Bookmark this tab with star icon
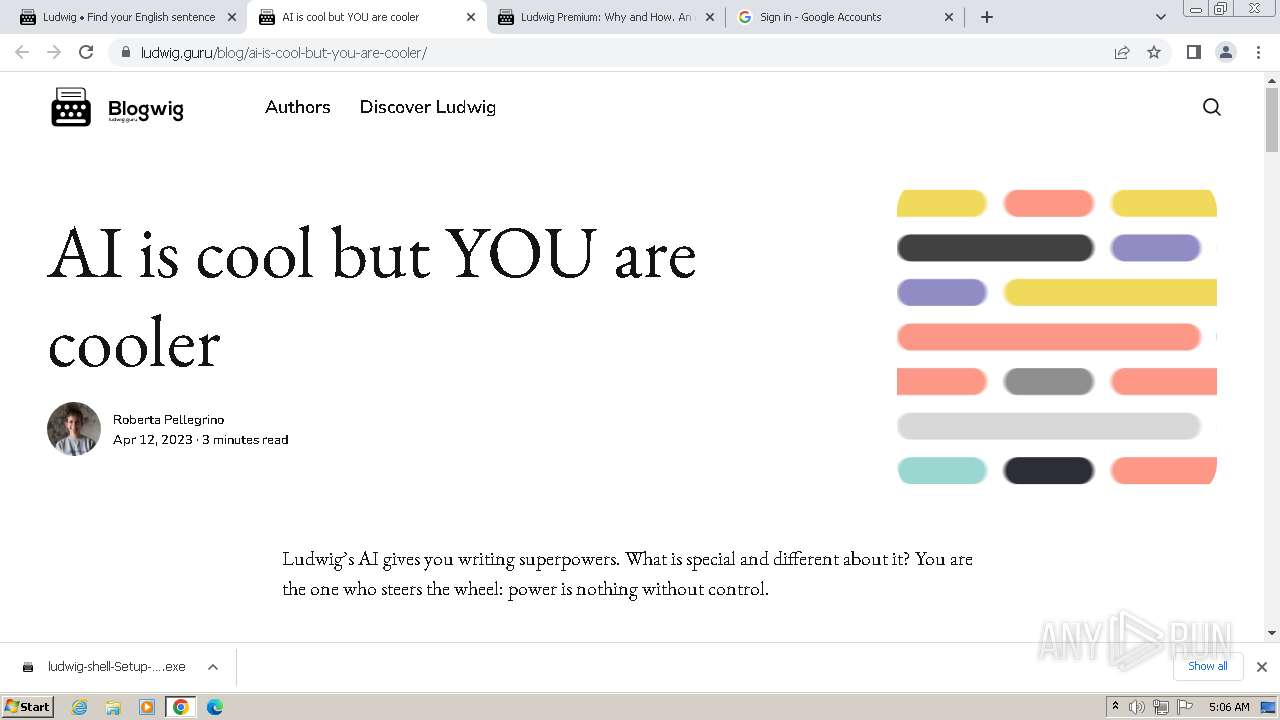The width and height of the screenshot is (1280, 720). 1154,52
